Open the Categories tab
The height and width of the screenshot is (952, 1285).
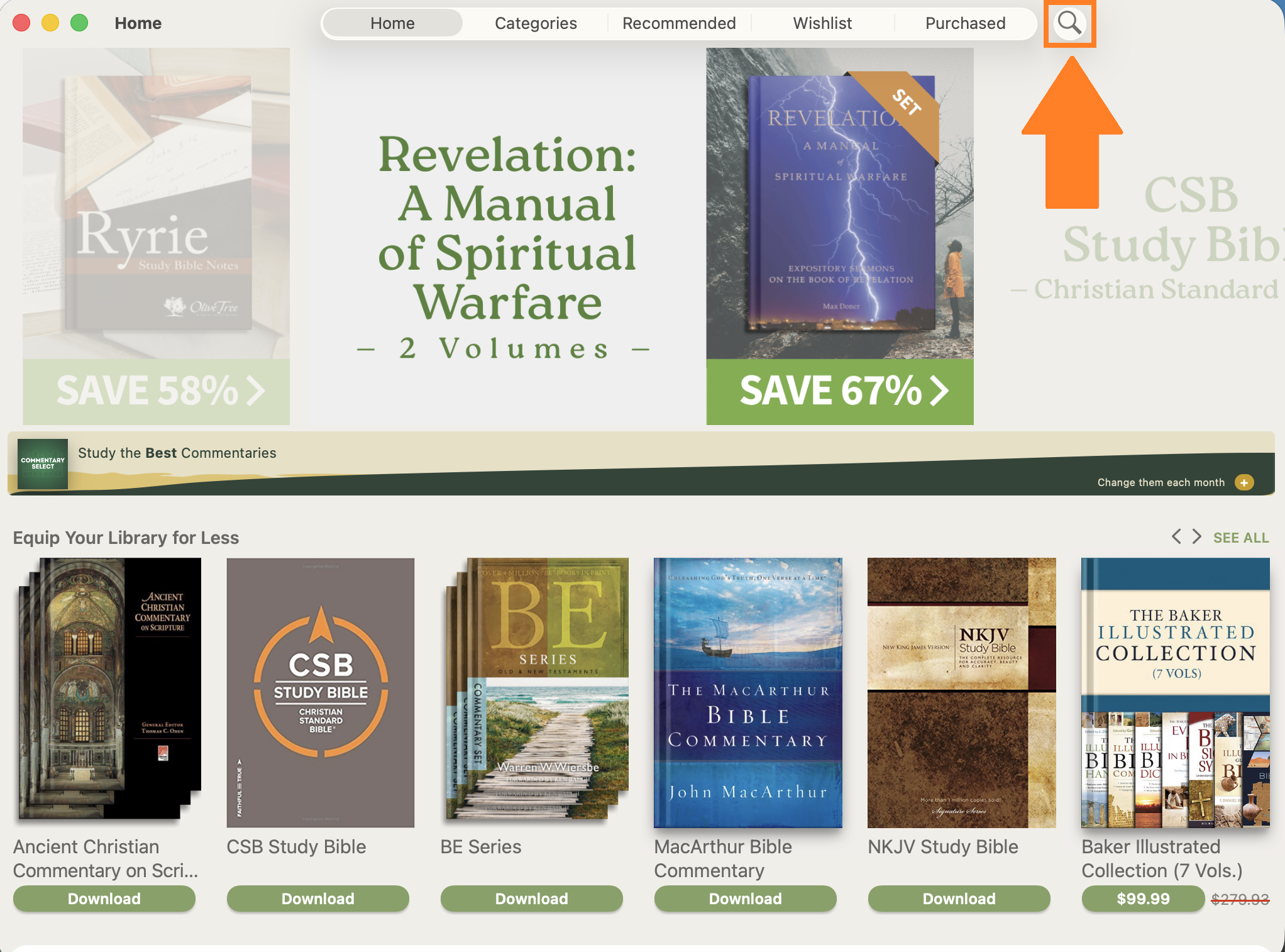536,23
